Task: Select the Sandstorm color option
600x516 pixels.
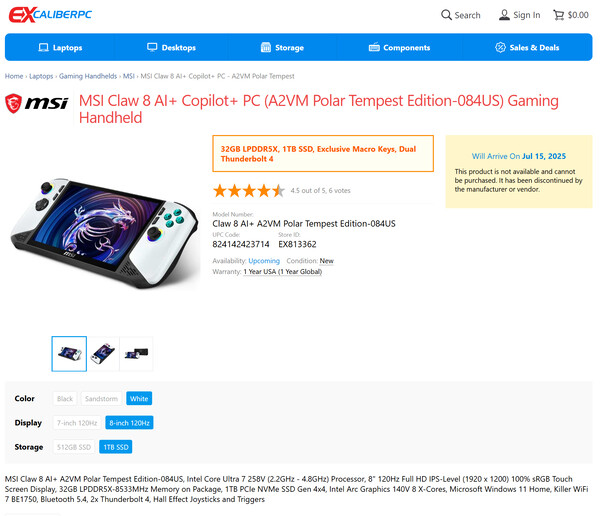Action: pyautogui.click(x=101, y=398)
